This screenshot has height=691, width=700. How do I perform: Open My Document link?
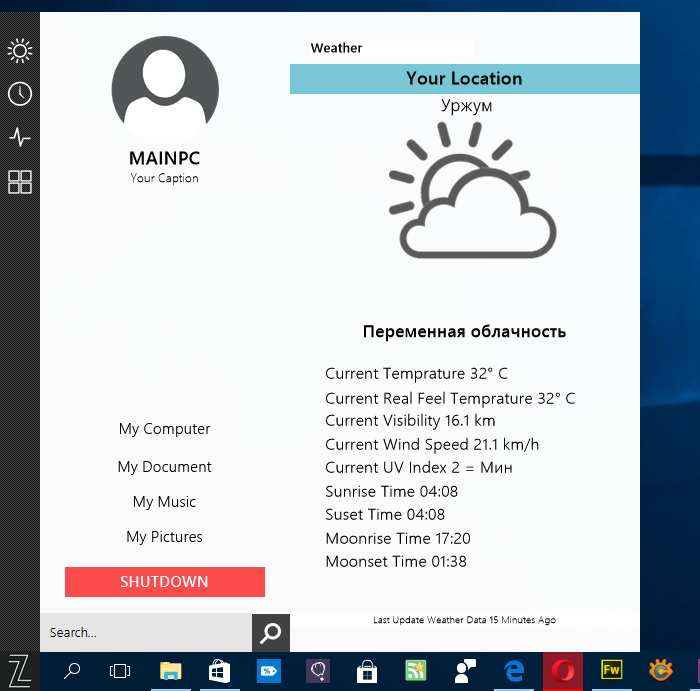(x=164, y=467)
